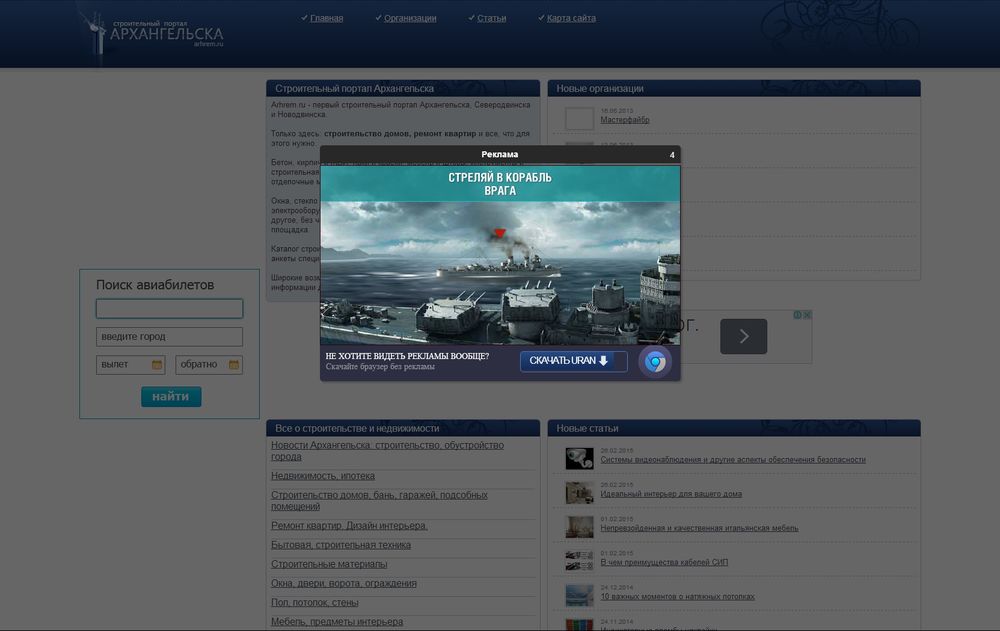Click the введите город input field
This screenshot has width=1000, height=631.
click(x=169, y=336)
